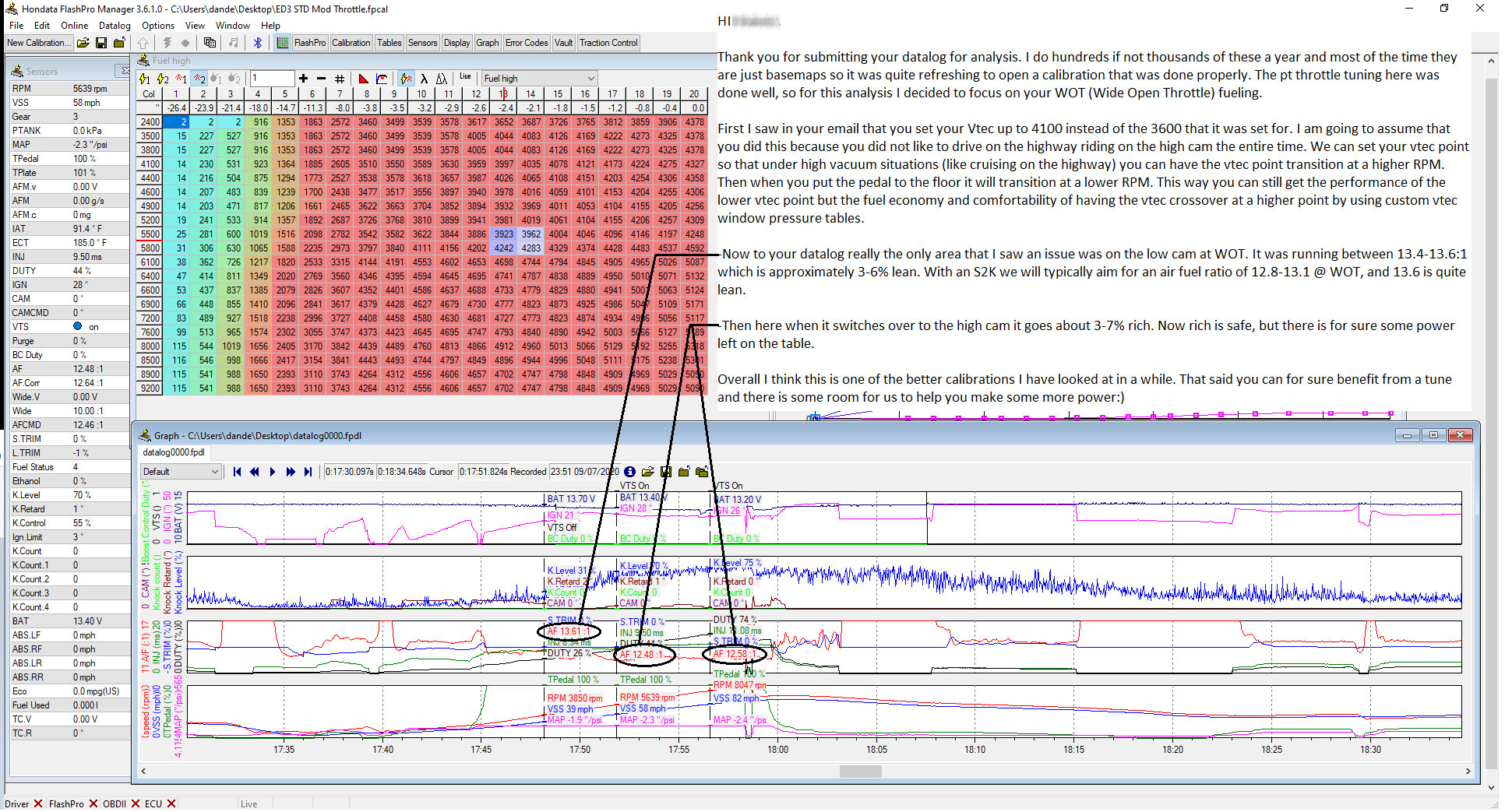Select the datalog0000.fpdl tab
The height and width of the screenshot is (812, 1505).
pos(174,452)
